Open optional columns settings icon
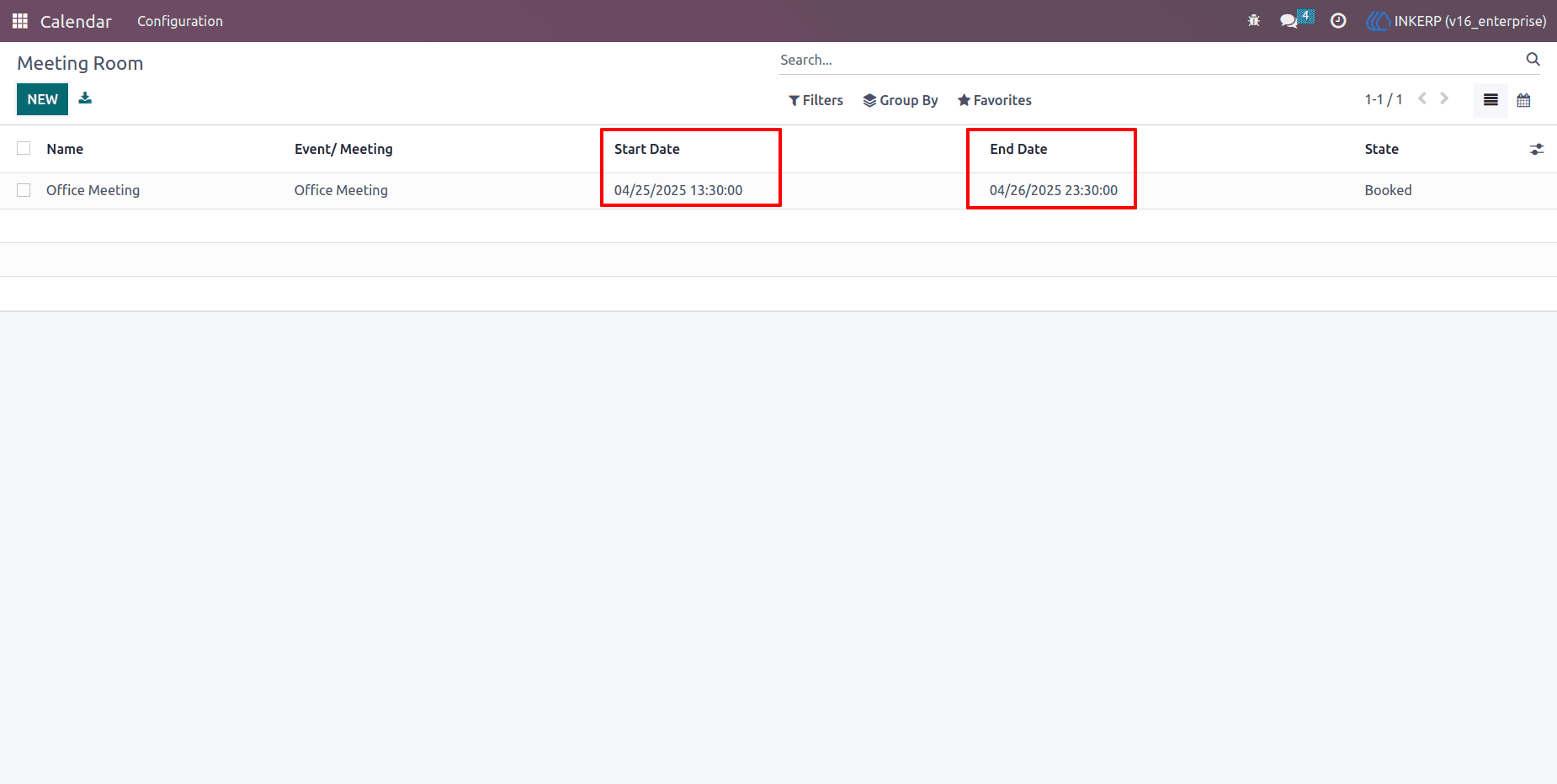1557x784 pixels. [x=1536, y=149]
